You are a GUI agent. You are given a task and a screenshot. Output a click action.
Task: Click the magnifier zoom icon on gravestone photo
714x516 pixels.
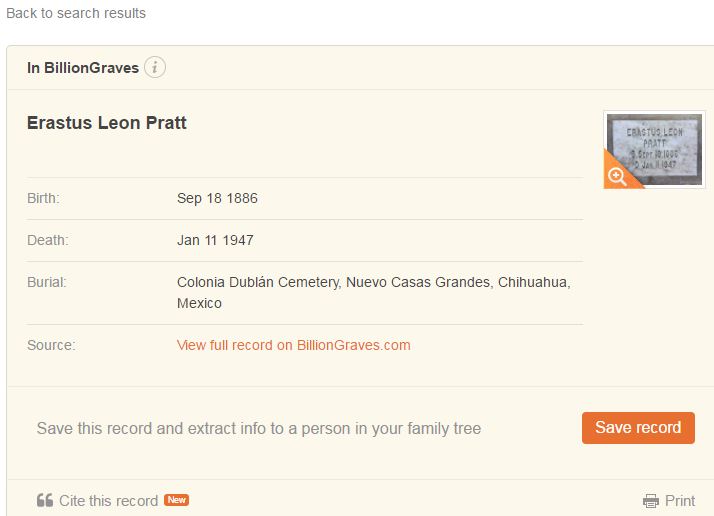coord(617,176)
